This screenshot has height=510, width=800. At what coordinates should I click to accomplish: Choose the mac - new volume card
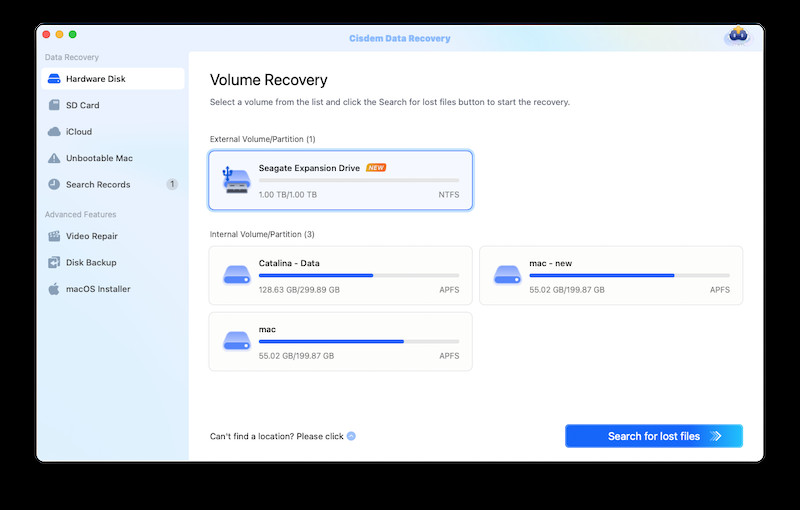coord(611,275)
